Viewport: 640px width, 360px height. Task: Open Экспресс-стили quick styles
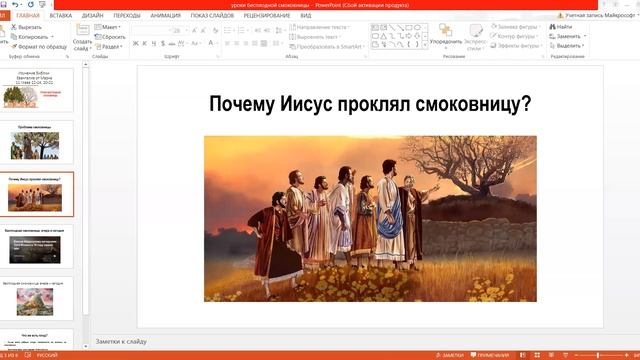[x=476, y=37]
